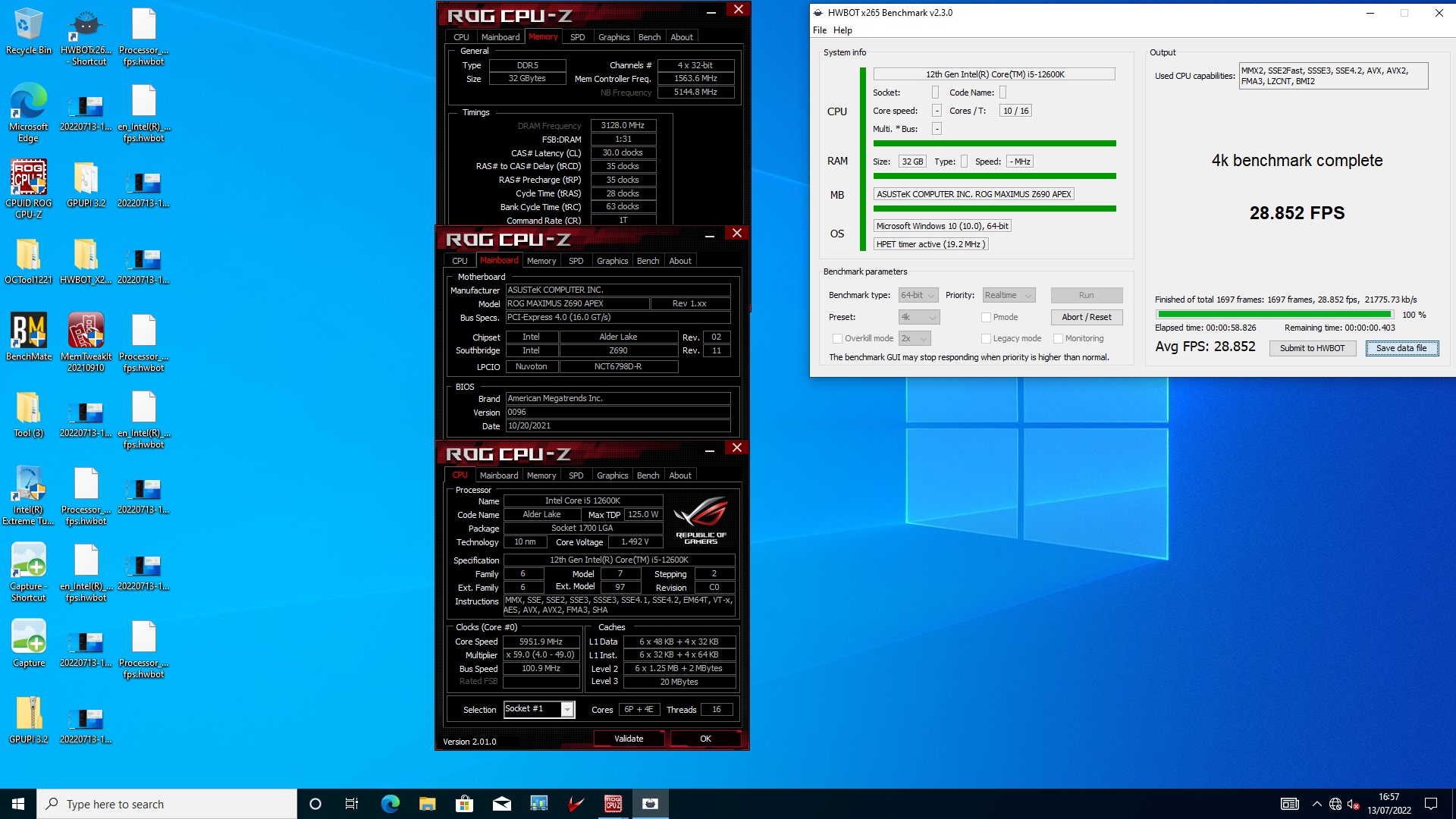Open the notification center icon
The image size is (1456, 819).
[x=1431, y=804]
